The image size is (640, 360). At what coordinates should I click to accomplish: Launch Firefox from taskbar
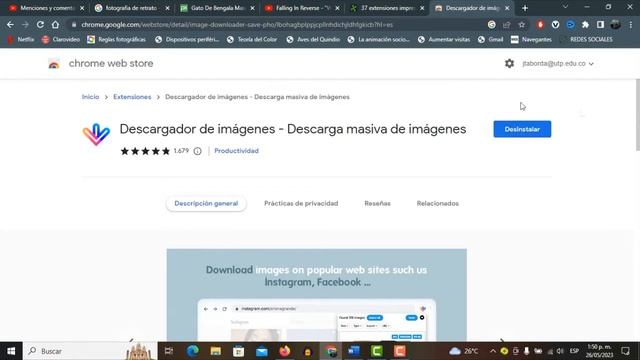click(284, 351)
